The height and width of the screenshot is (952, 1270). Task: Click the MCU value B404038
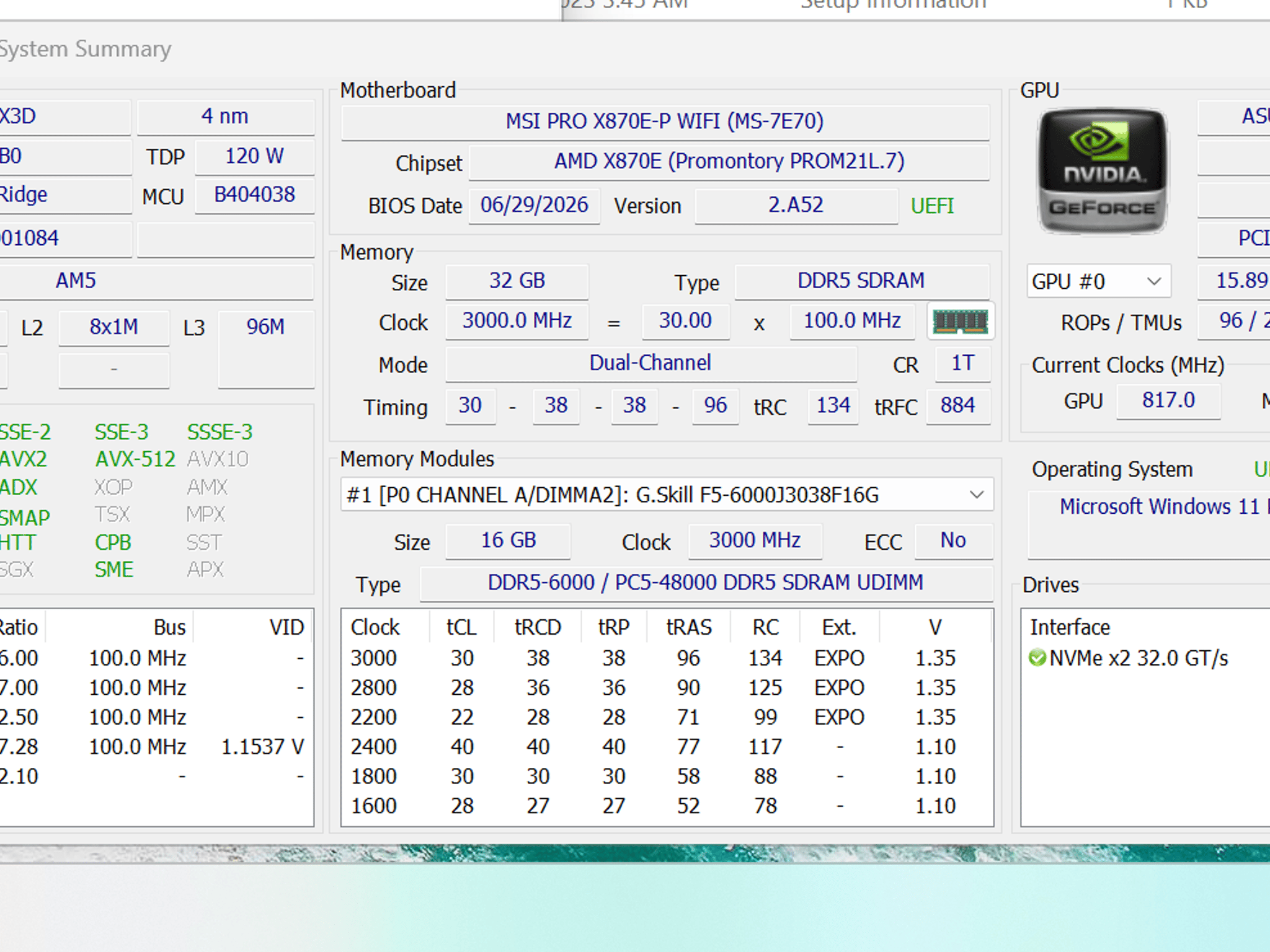click(x=255, y=195)
